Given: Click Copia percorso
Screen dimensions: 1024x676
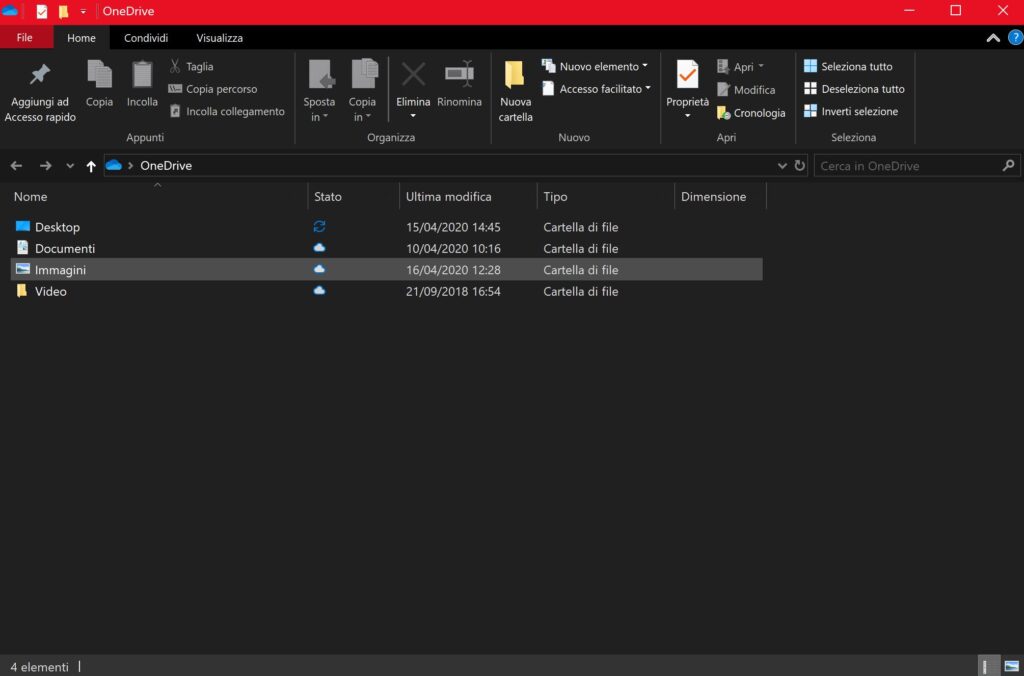Looking at the screenshot, I should 213,89.
